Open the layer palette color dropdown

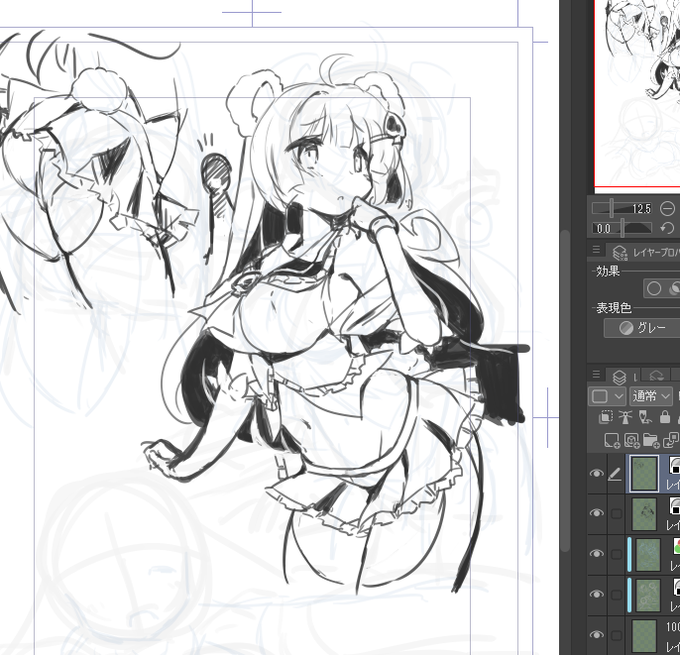click(x=607, y=396)
